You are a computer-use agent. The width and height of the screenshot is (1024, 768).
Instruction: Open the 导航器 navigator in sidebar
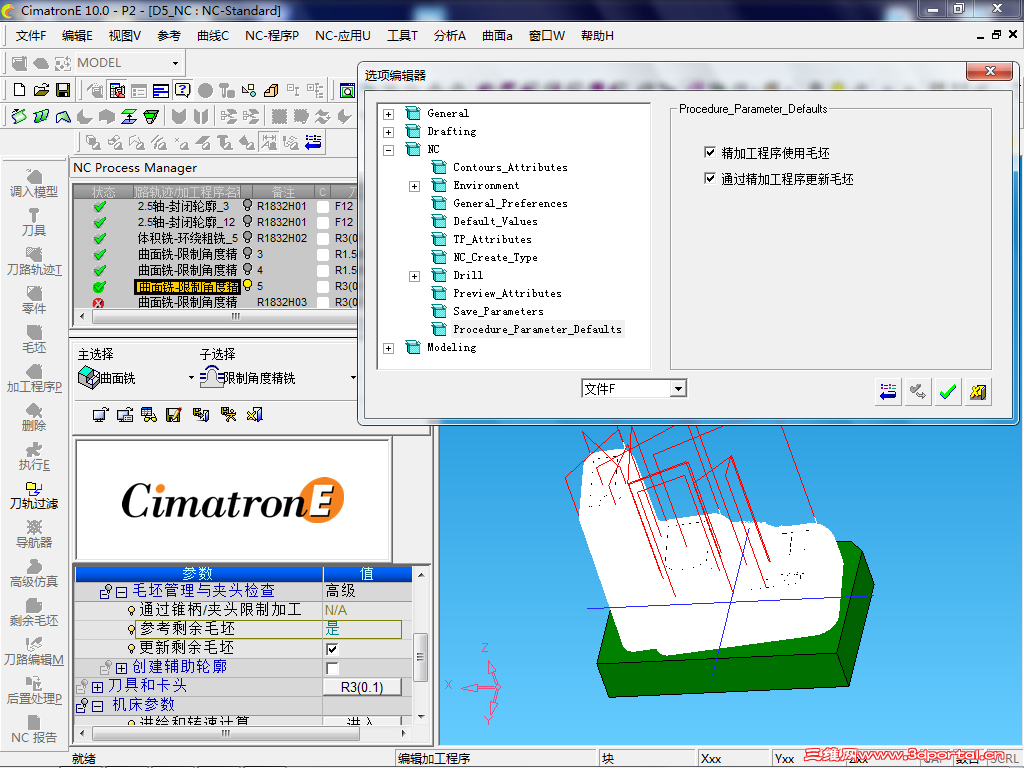(x=34, y=534)
